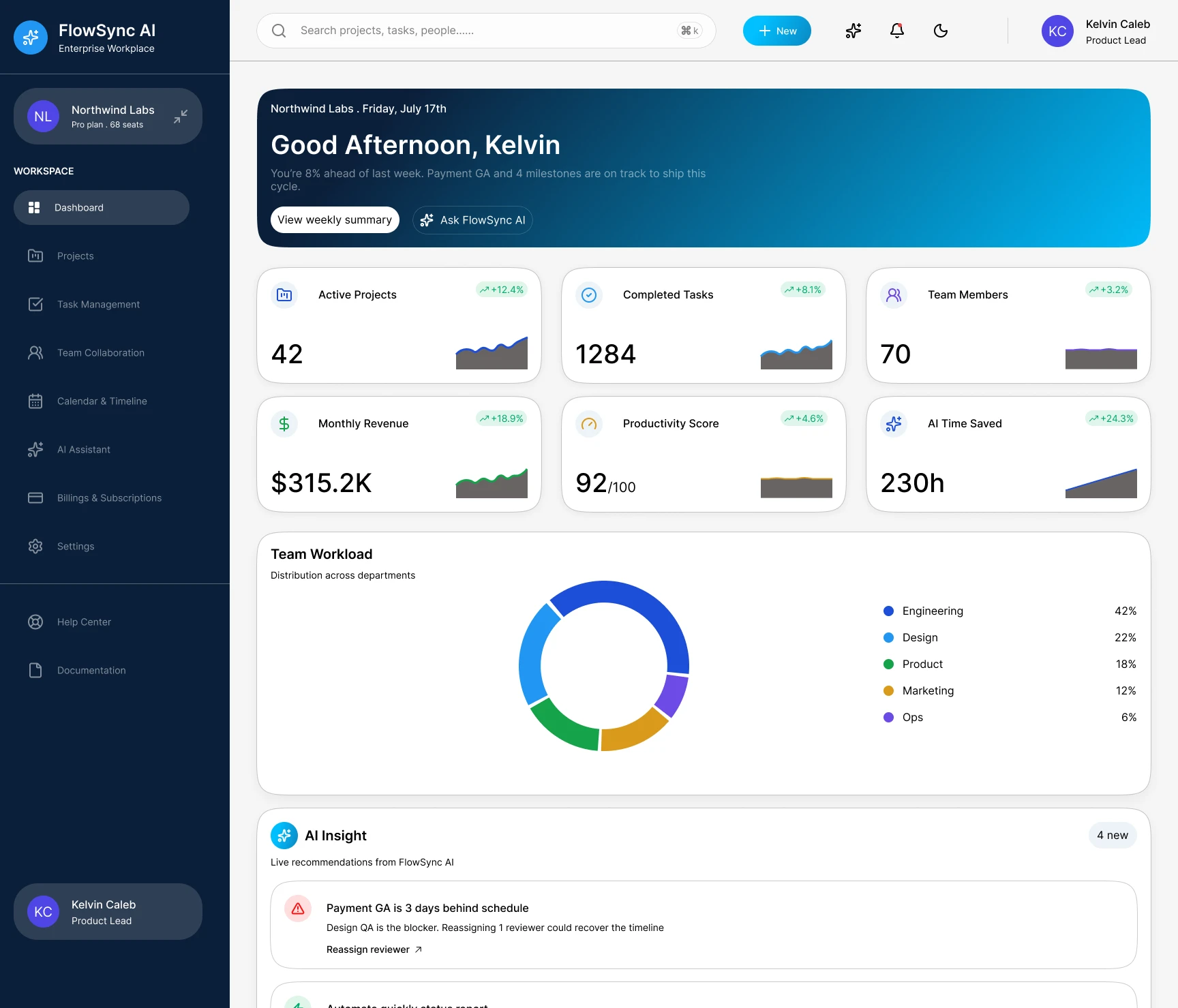Click the search magnifier icon
The height and width of the screenshot is (1008, 1178).
[x=279, y=31]
